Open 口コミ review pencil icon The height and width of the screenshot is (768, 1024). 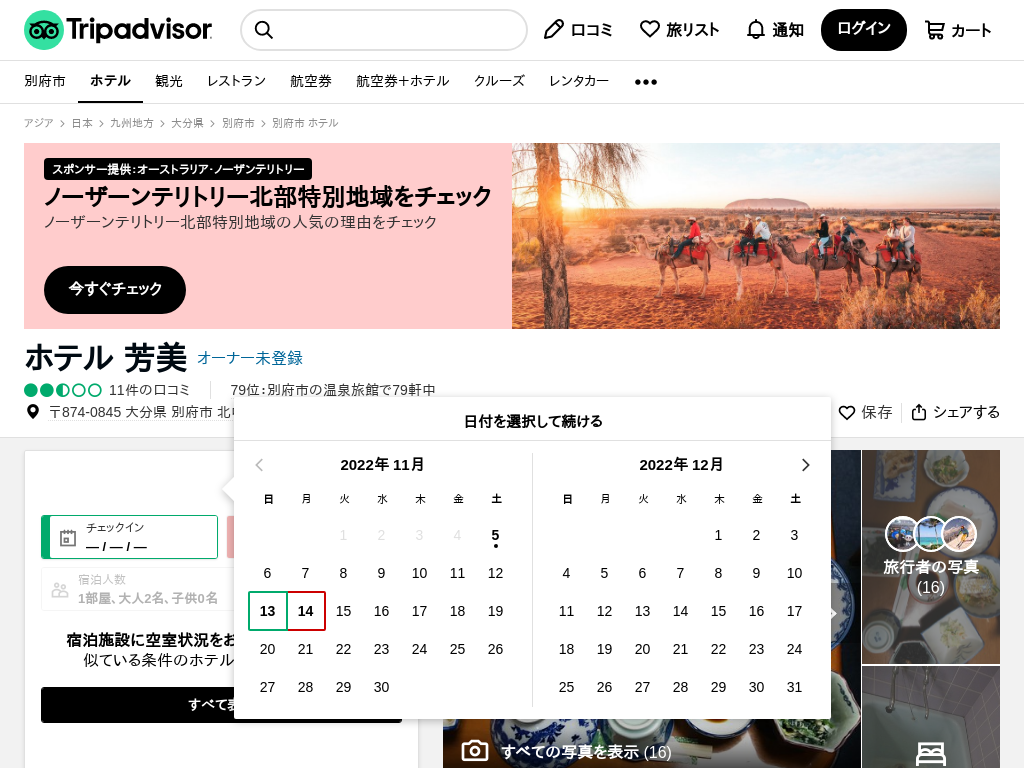[x=554, y=30]
